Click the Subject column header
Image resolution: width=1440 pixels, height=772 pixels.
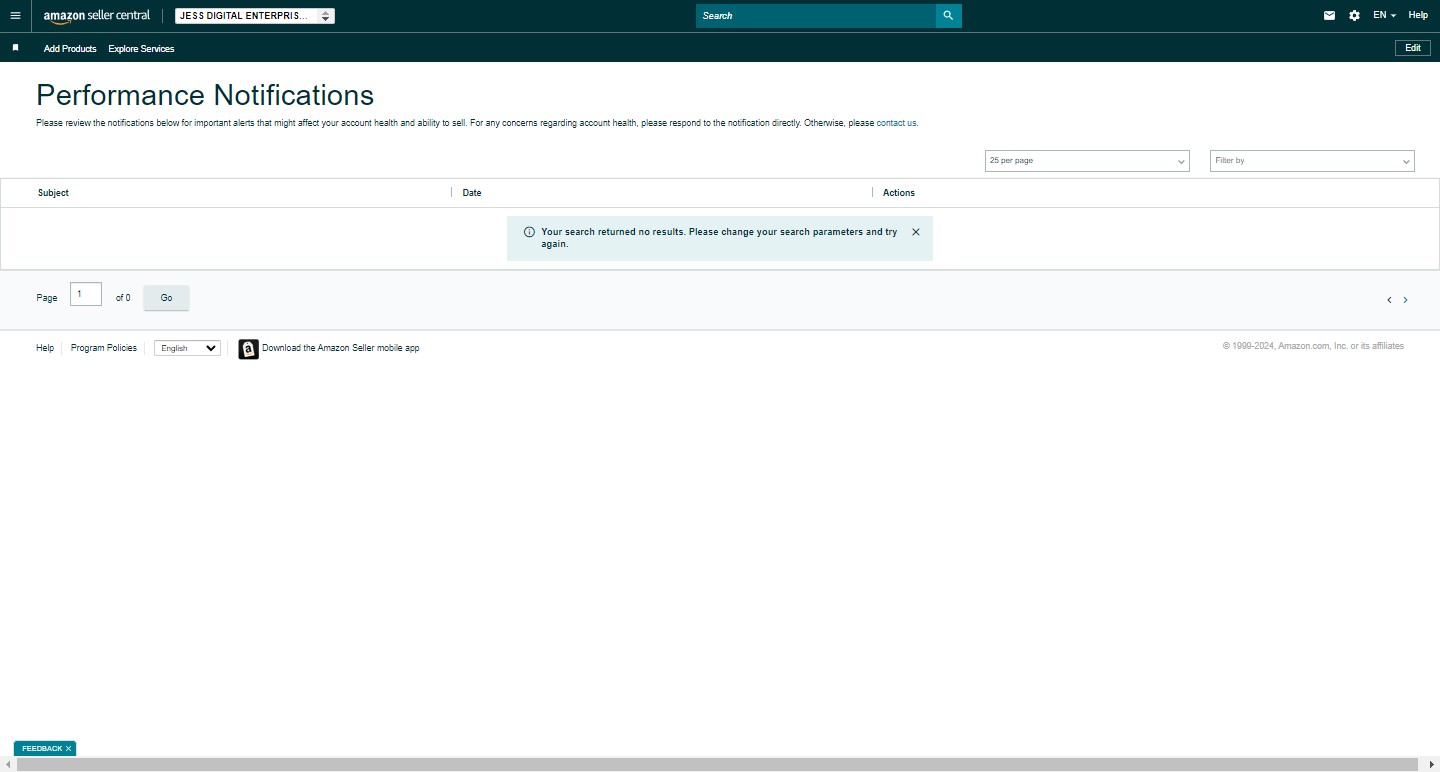click(53, 193)
